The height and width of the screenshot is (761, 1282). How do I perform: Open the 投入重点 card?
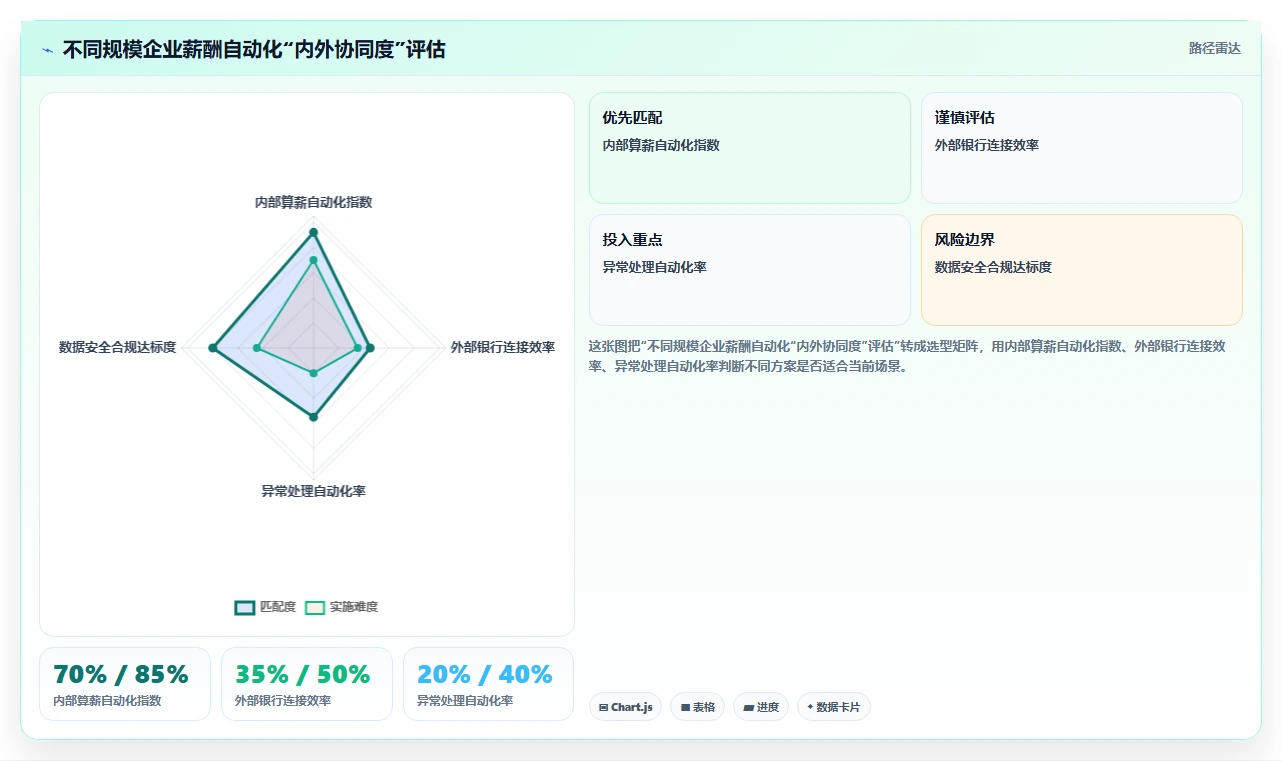point(750,270)
